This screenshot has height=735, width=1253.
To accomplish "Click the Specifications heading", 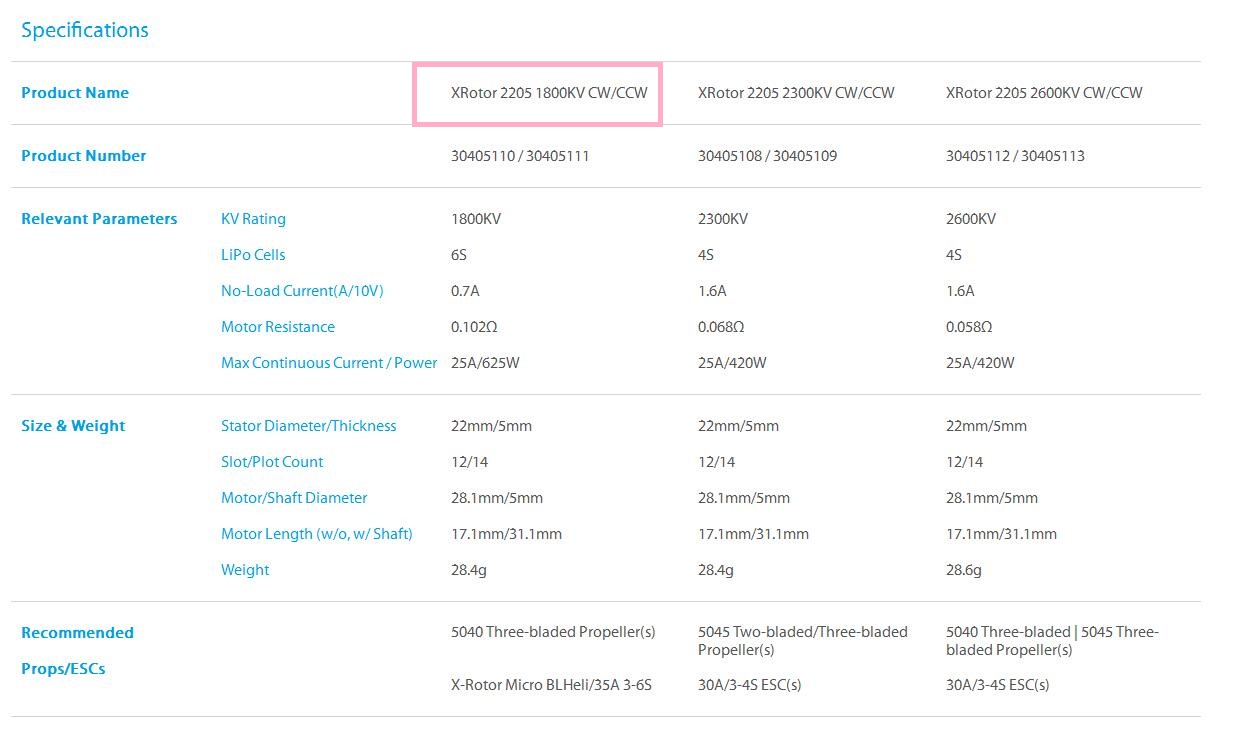I will [x=85, y=30].
